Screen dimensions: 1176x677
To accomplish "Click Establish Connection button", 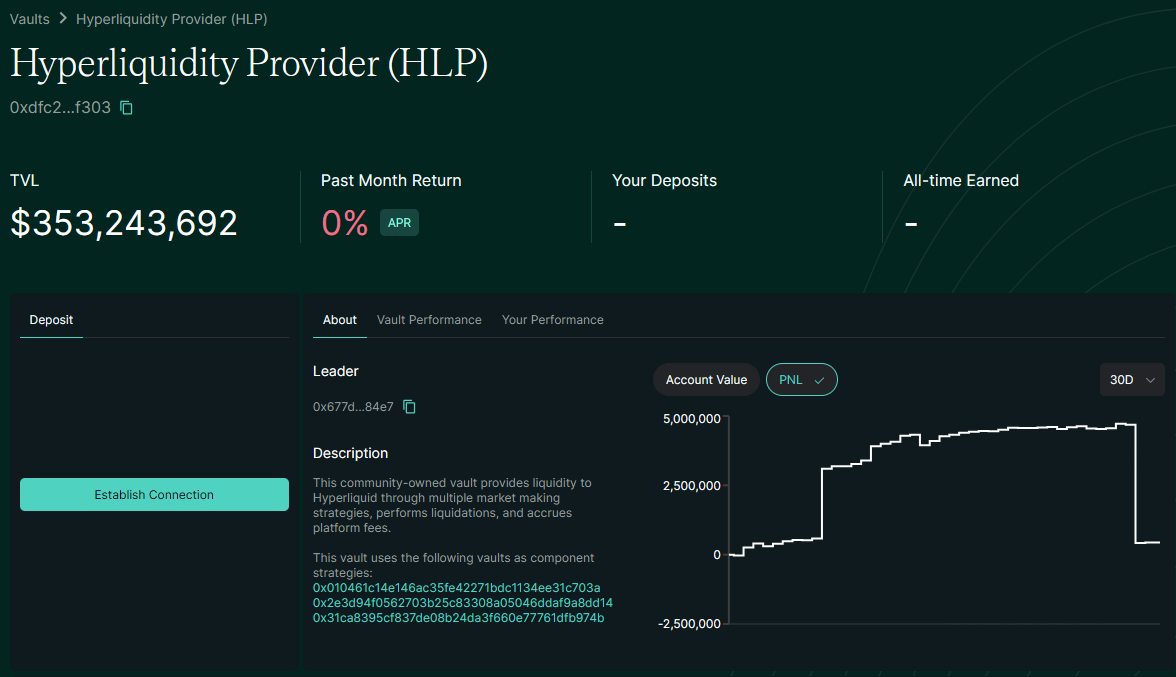I will tap(154, 495).
